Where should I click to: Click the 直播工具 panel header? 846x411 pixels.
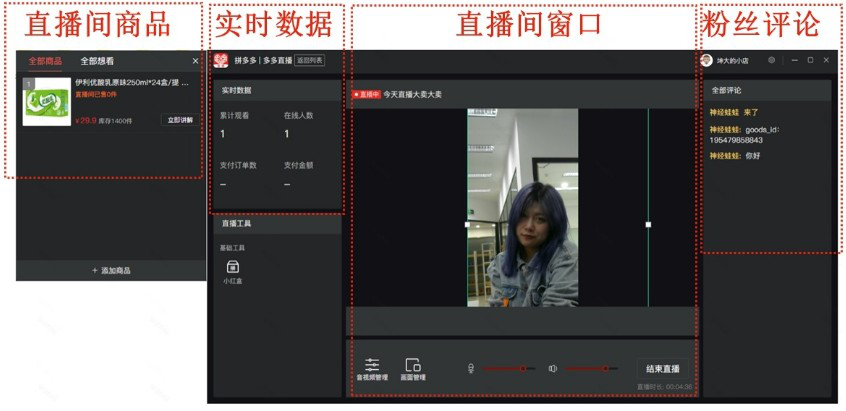(x=277, y=223)
